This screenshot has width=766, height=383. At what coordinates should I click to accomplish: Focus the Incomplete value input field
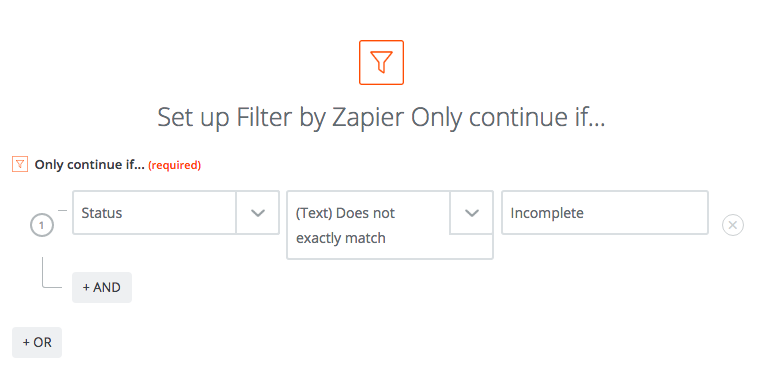click(605, 213)
